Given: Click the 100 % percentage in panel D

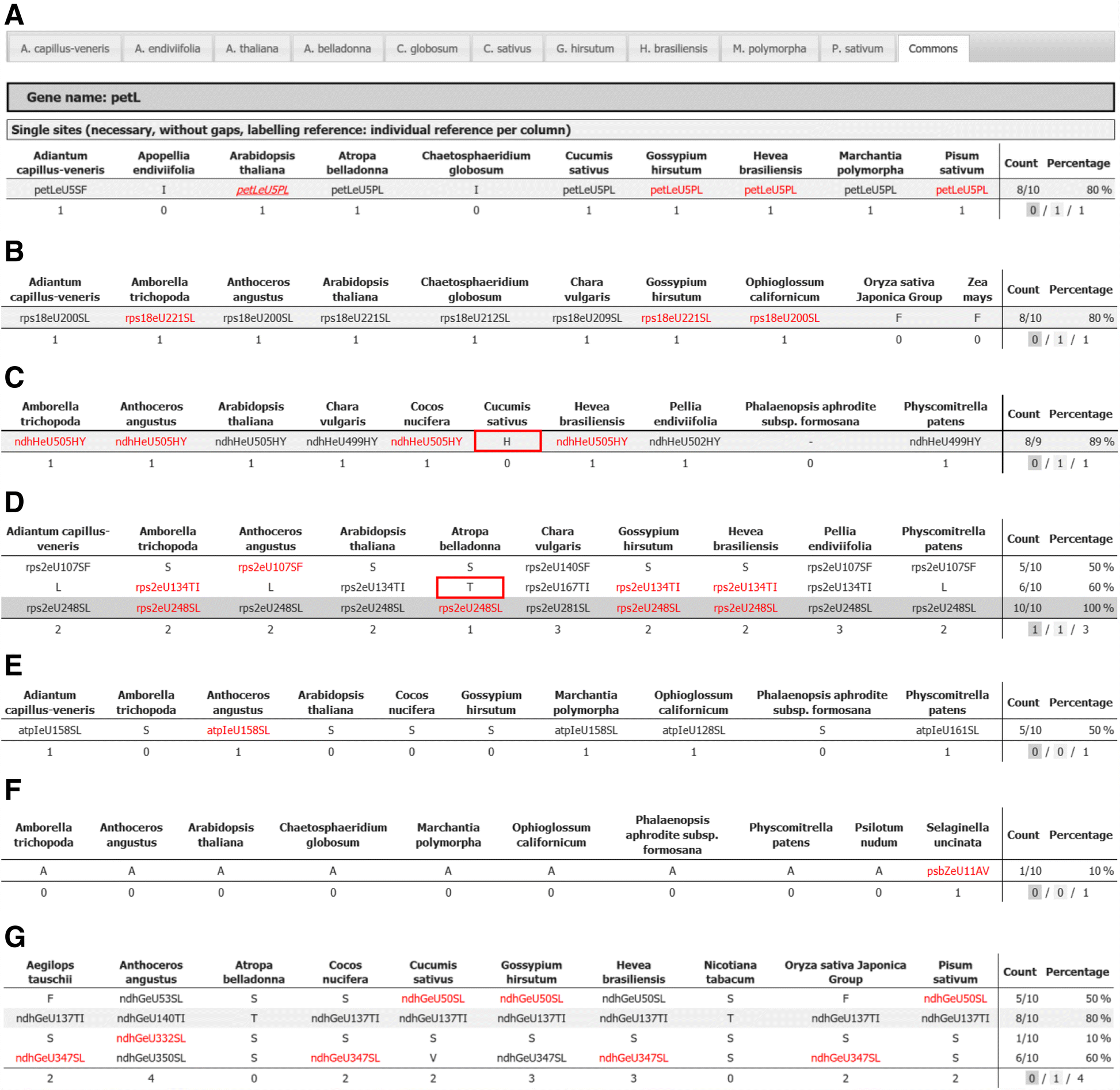Looking at the screenshot, I should pos(1098,608).
